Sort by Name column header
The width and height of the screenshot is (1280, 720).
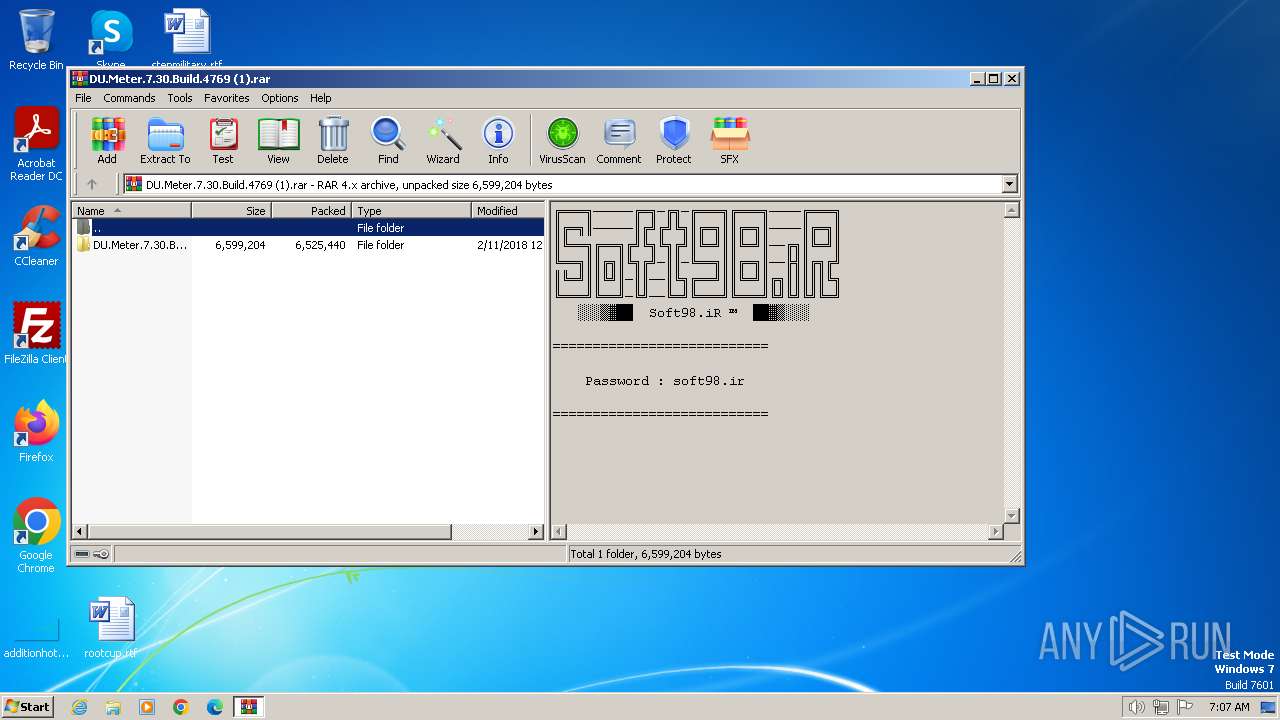coord(131,210)
